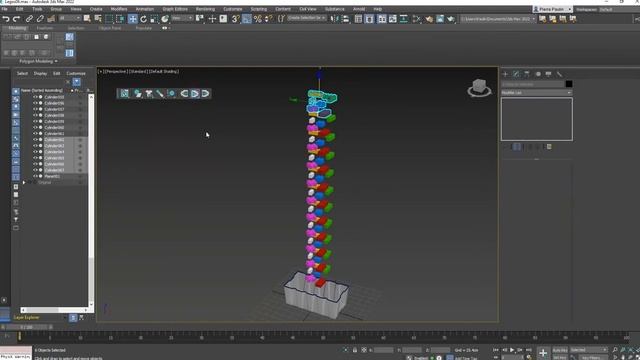Viewport: 640px width, 360px height.
Task: Click the ViewCube in the viewport
Action: click(x=479, y=87)
